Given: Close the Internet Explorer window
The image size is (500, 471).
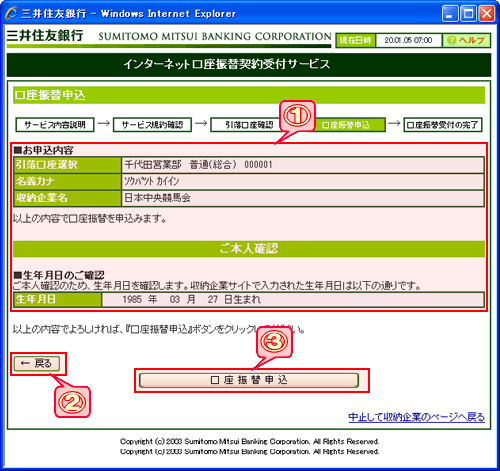Looking at the screenshot, I should point(486,14).
